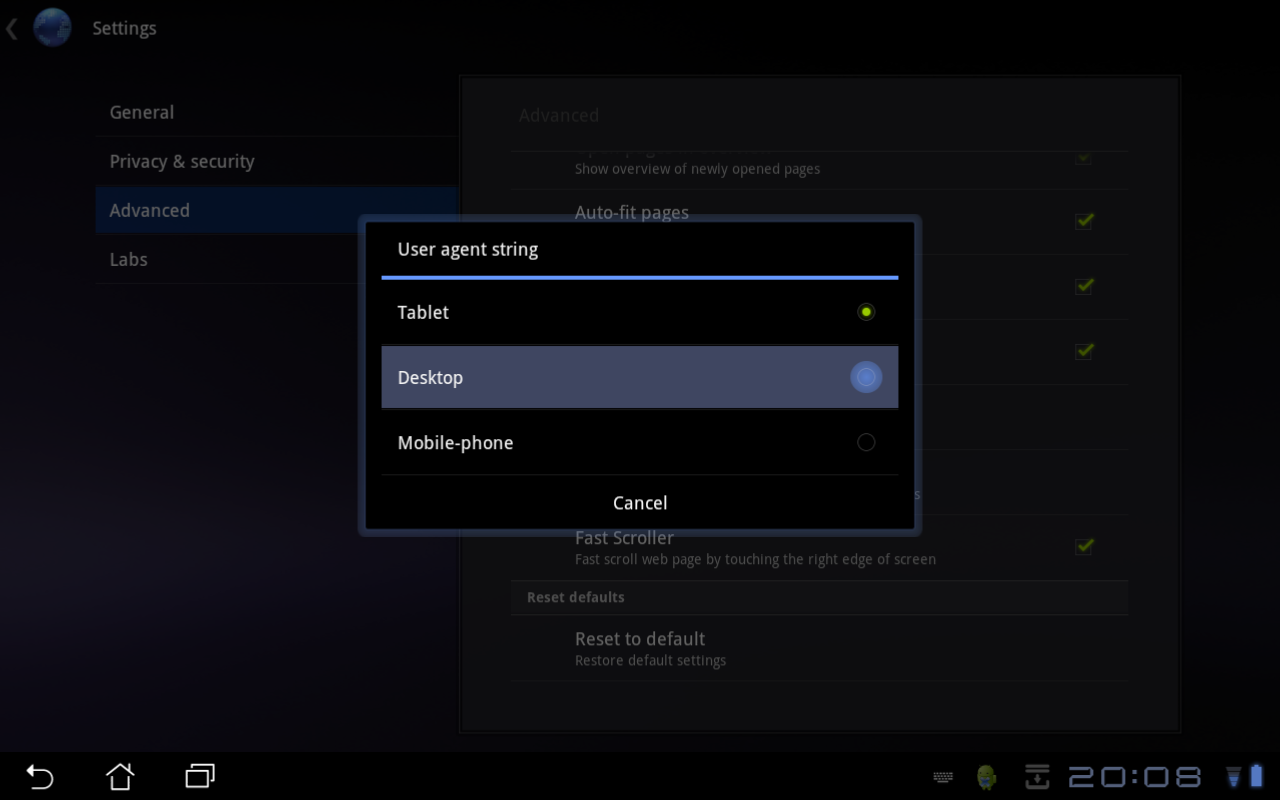Tap the download notification icon
Screen dimensions: 1280x800
pos(1037,777)
